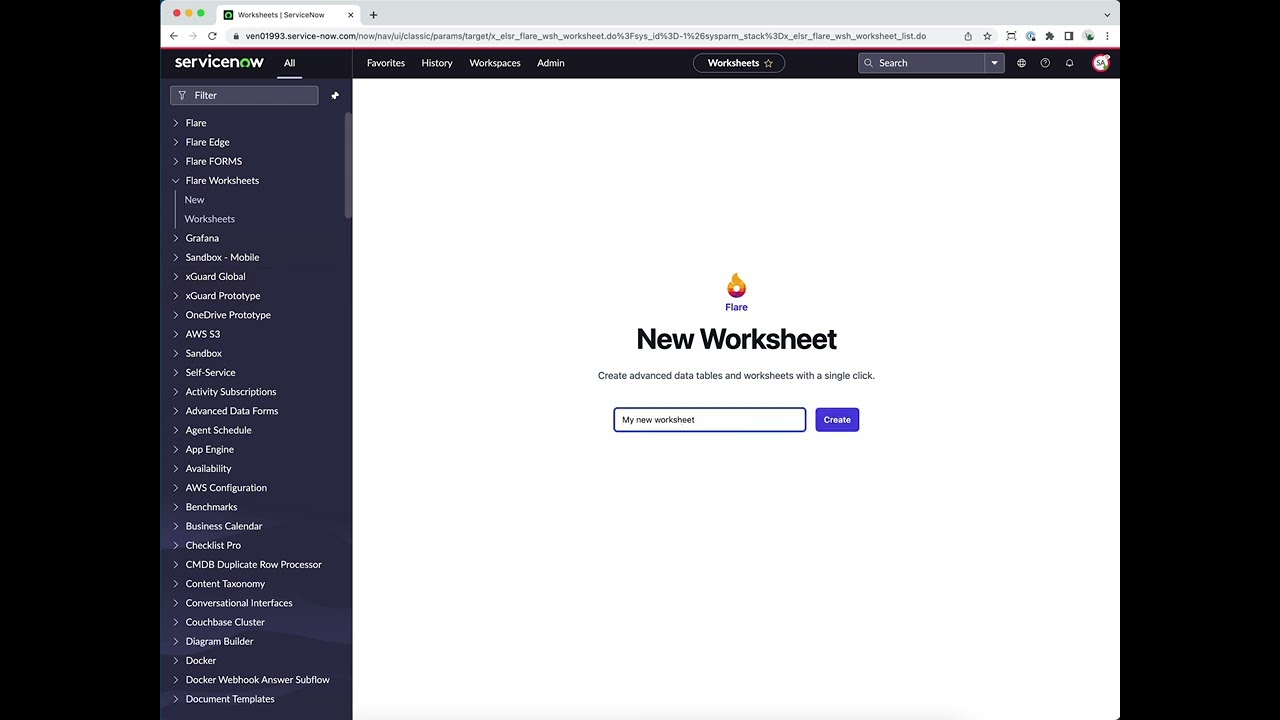Click the browser address bar URL
This screenshot has width=1280, height=720.
(x=586, y=36)
